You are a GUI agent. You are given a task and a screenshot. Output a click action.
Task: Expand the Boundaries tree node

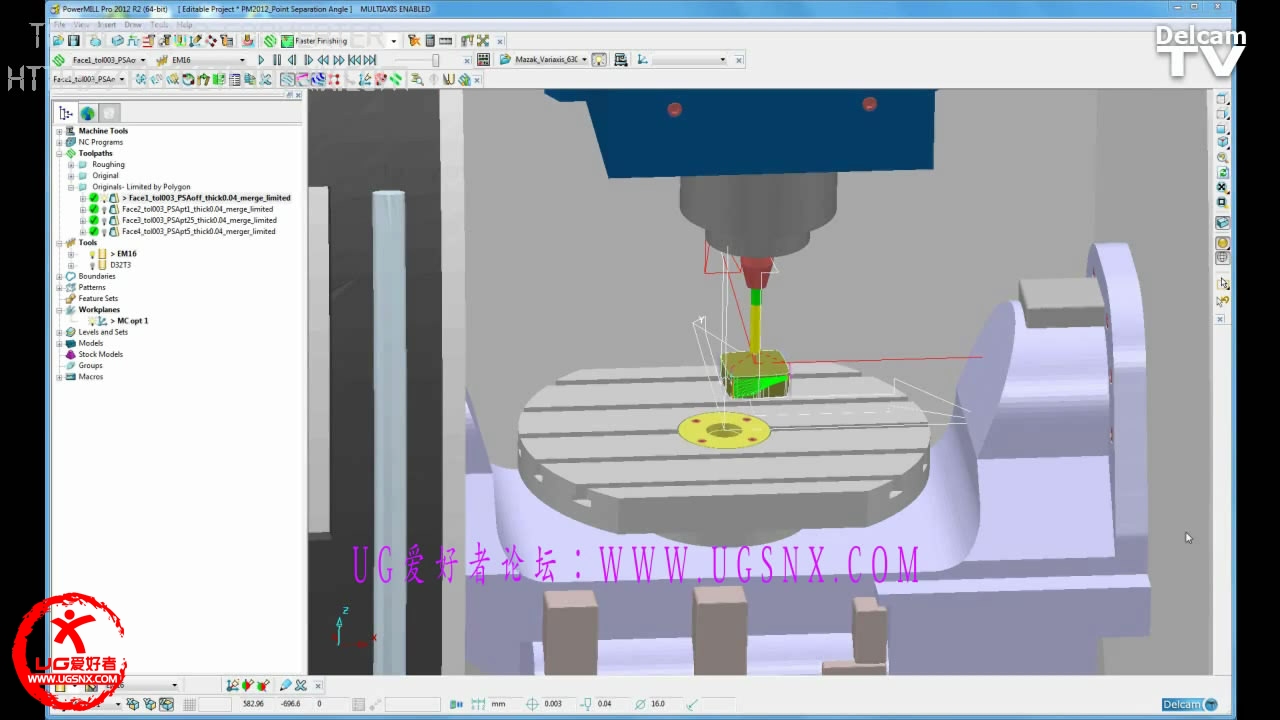pyautogui.click(x=59, y=276)
